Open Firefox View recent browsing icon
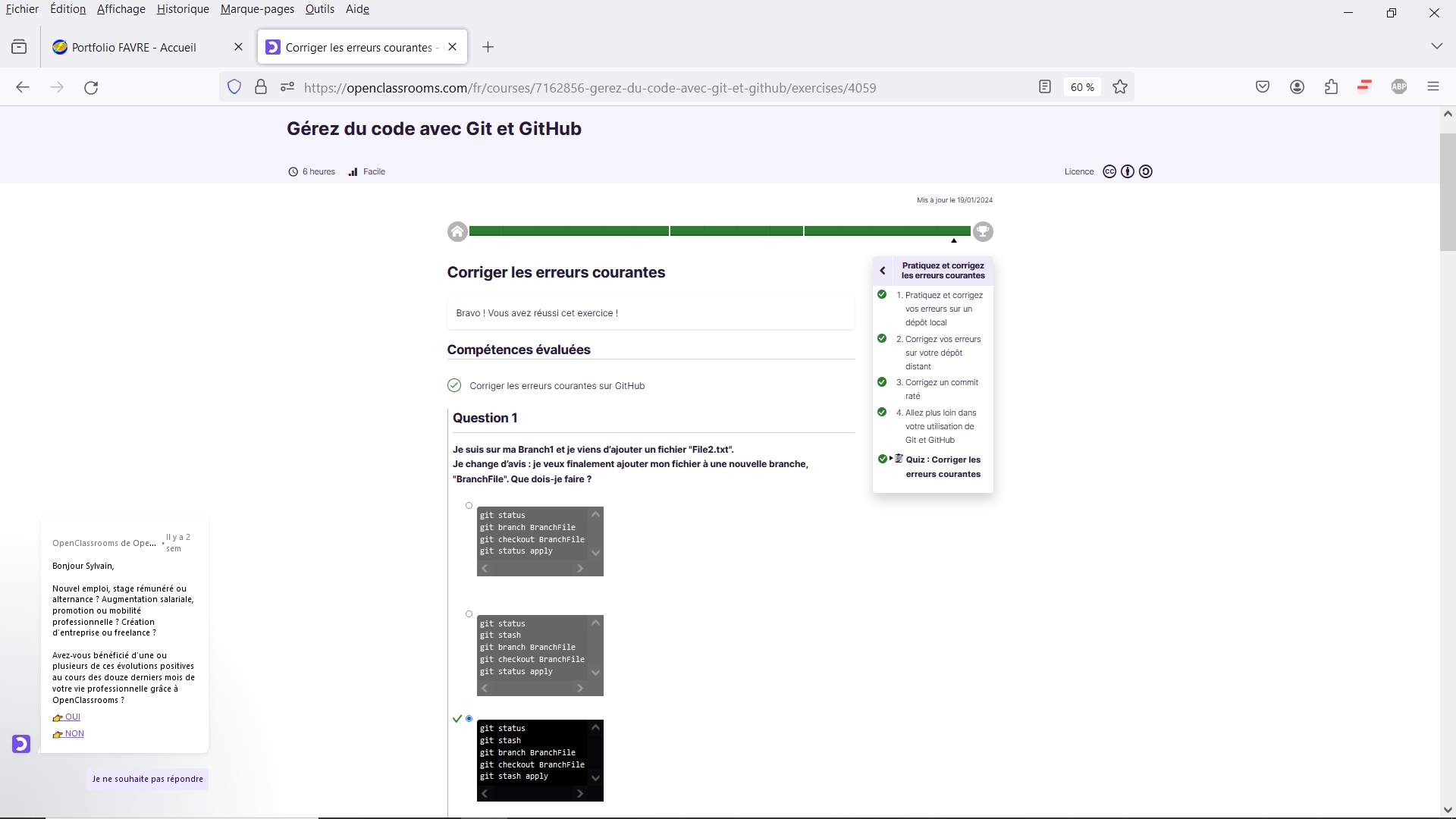Screen dimensions: 1456x819 pyautogui.click(x=19, y=47)
